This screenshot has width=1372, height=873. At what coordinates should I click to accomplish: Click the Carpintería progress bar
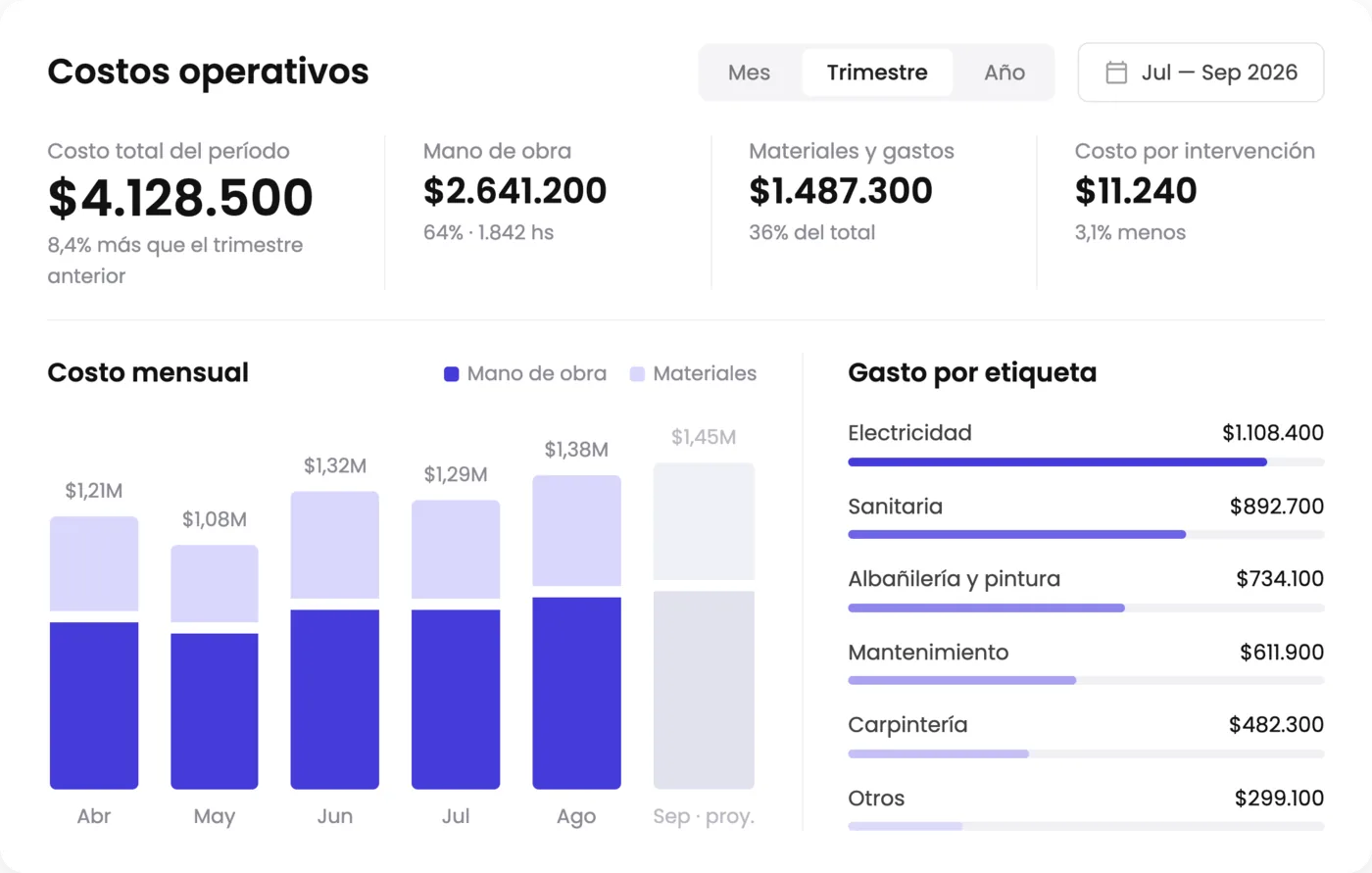[1086, 754]
